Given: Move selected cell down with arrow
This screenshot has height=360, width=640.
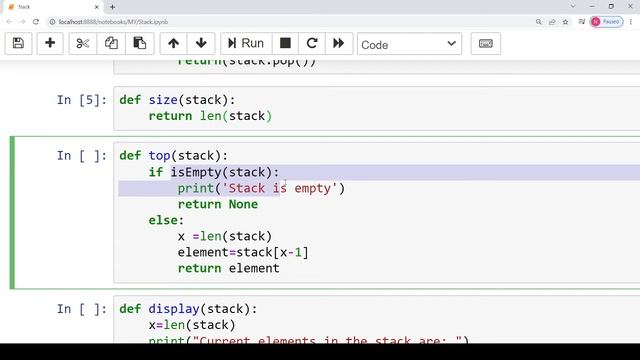Looking at the screenshot, I should pyautogui.click(x=201, y=43).
